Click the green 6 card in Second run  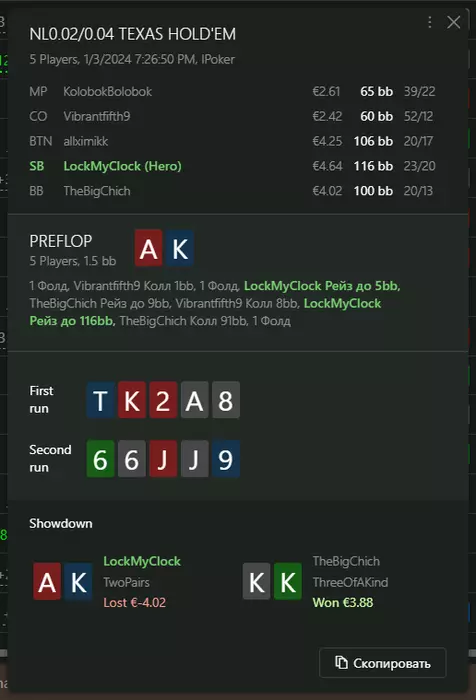click(x=100, y=459)
